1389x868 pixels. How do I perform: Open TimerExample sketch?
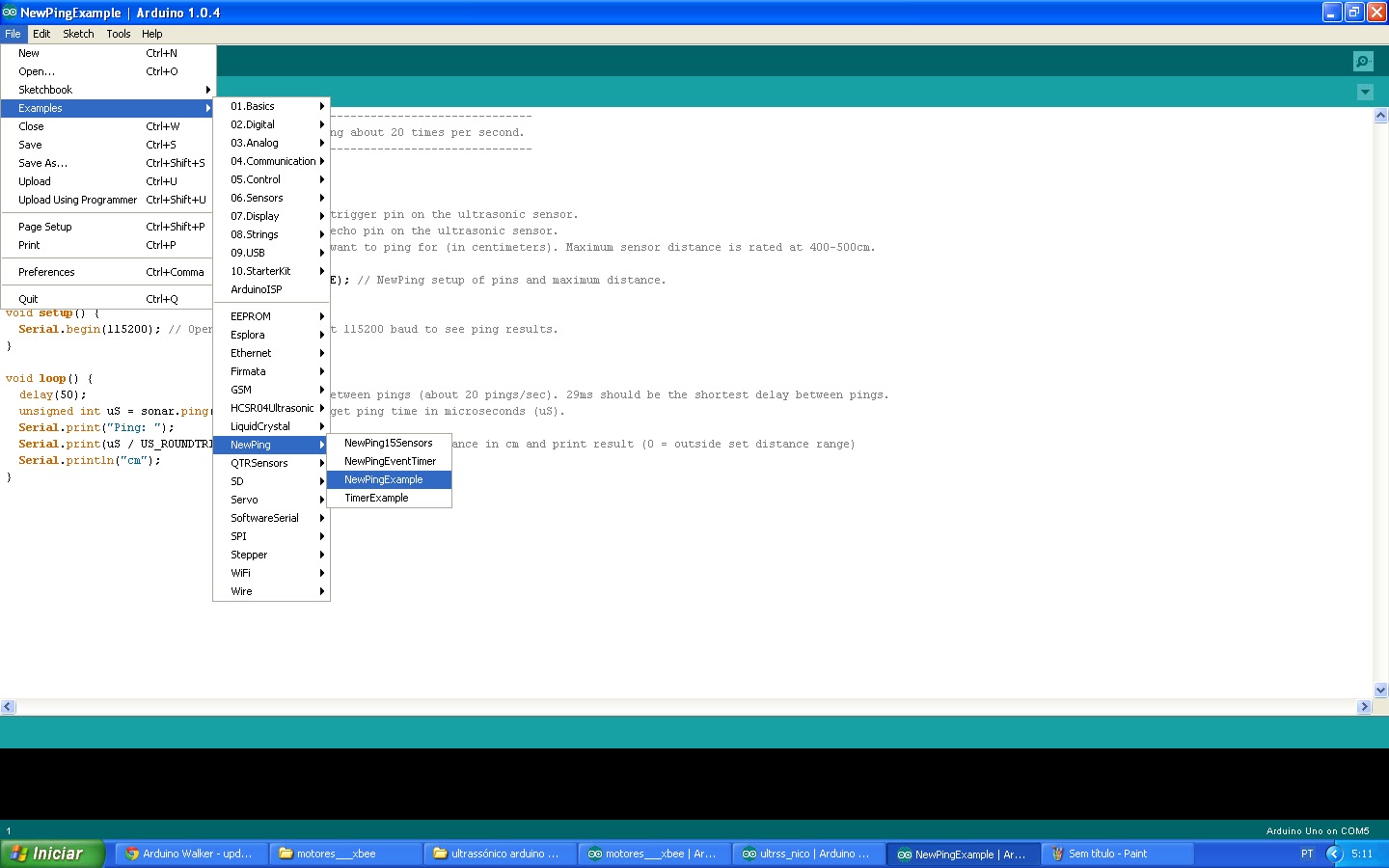pos(390,498)
